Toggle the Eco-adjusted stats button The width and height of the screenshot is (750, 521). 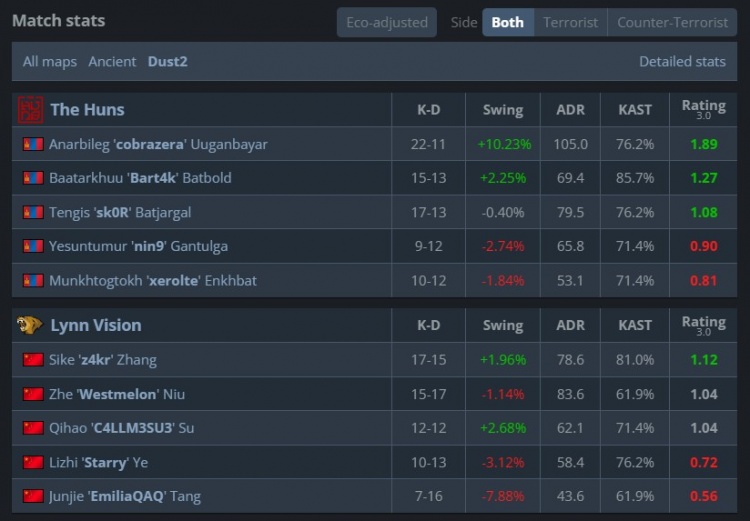pos(386,22)
